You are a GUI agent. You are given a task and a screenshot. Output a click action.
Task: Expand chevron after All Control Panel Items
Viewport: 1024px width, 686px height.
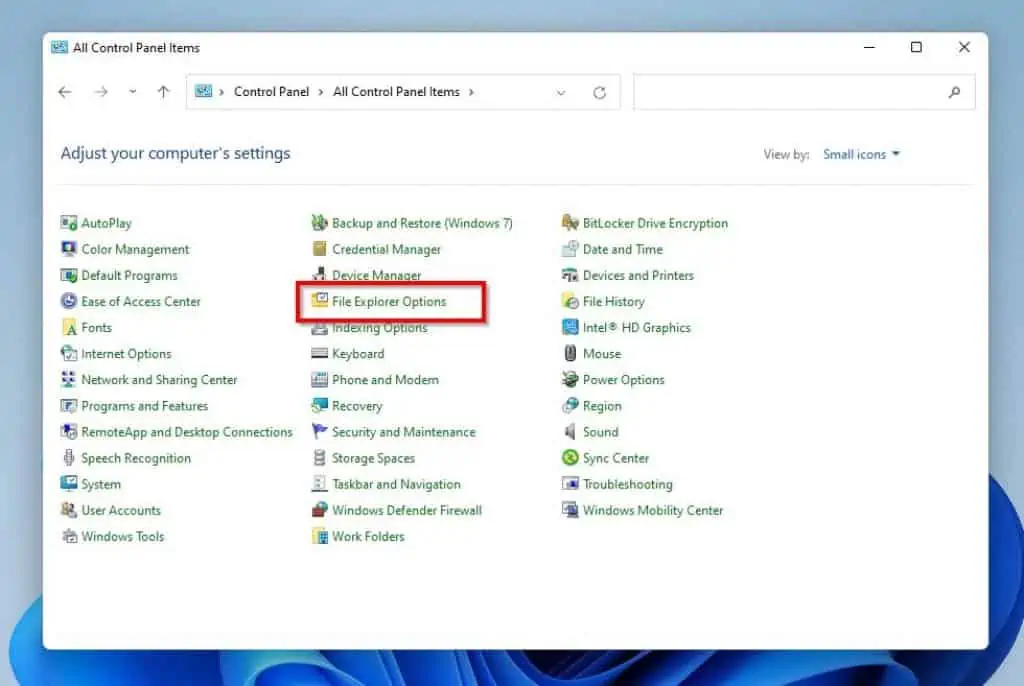[x=471, y=92]
